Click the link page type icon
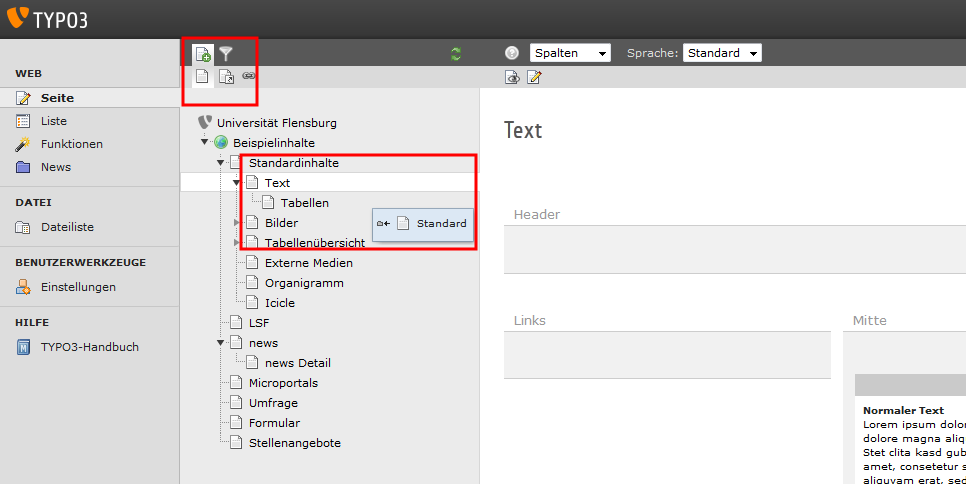 coord(248,76)
